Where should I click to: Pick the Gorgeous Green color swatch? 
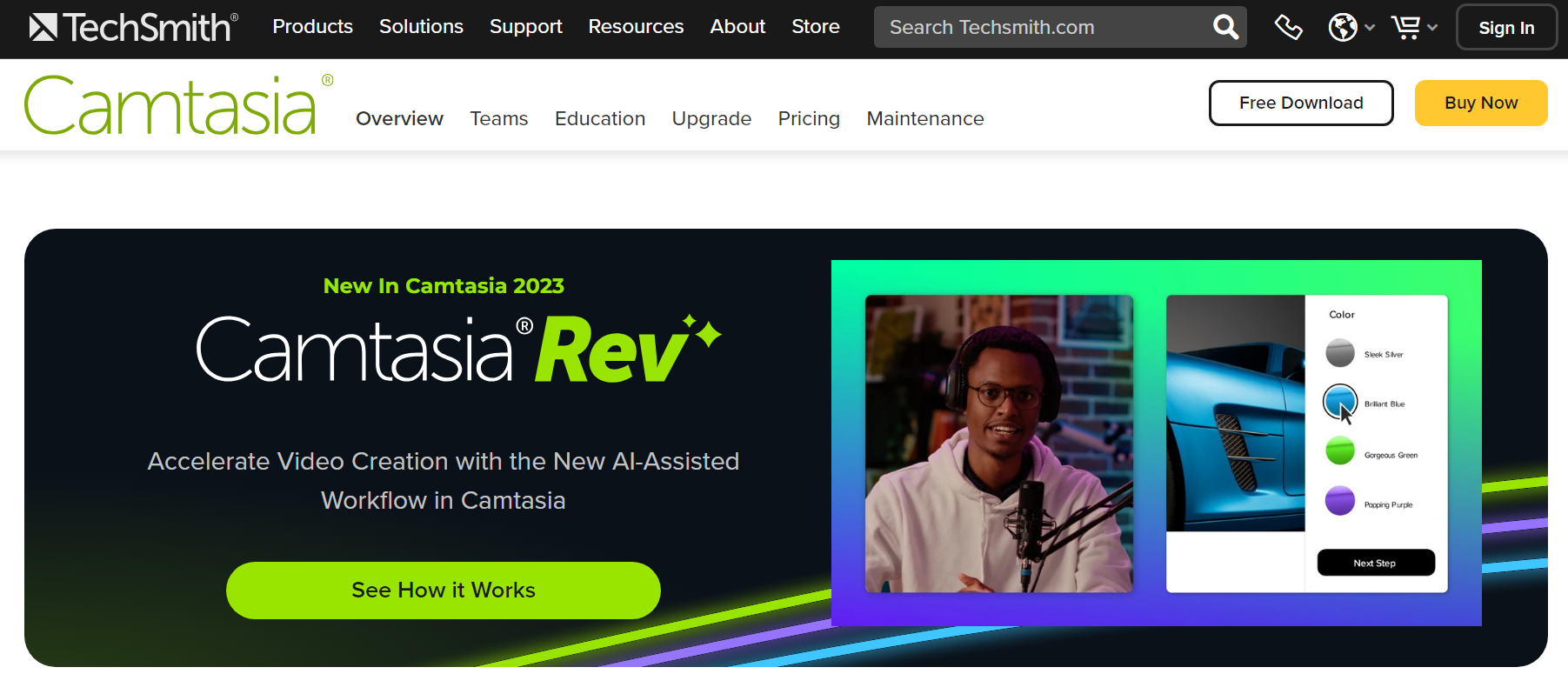pyautogui.click(x=1340, y=450)
